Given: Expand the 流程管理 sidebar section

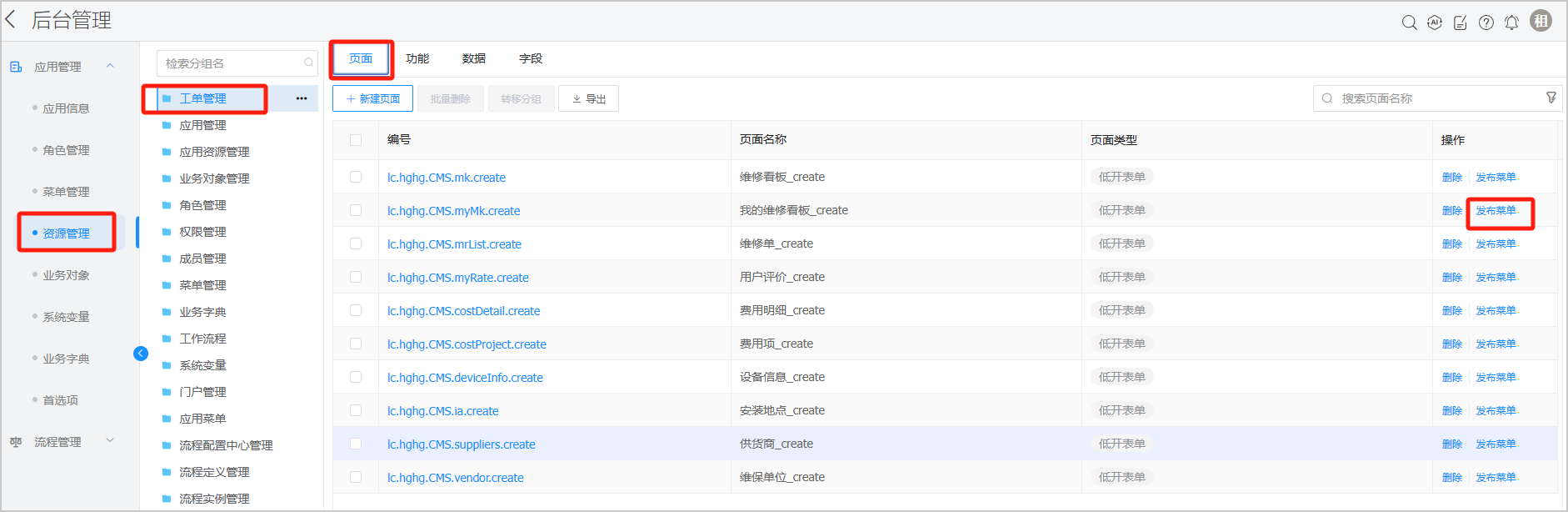Looking at the screenshot, I should click(110, 441).
